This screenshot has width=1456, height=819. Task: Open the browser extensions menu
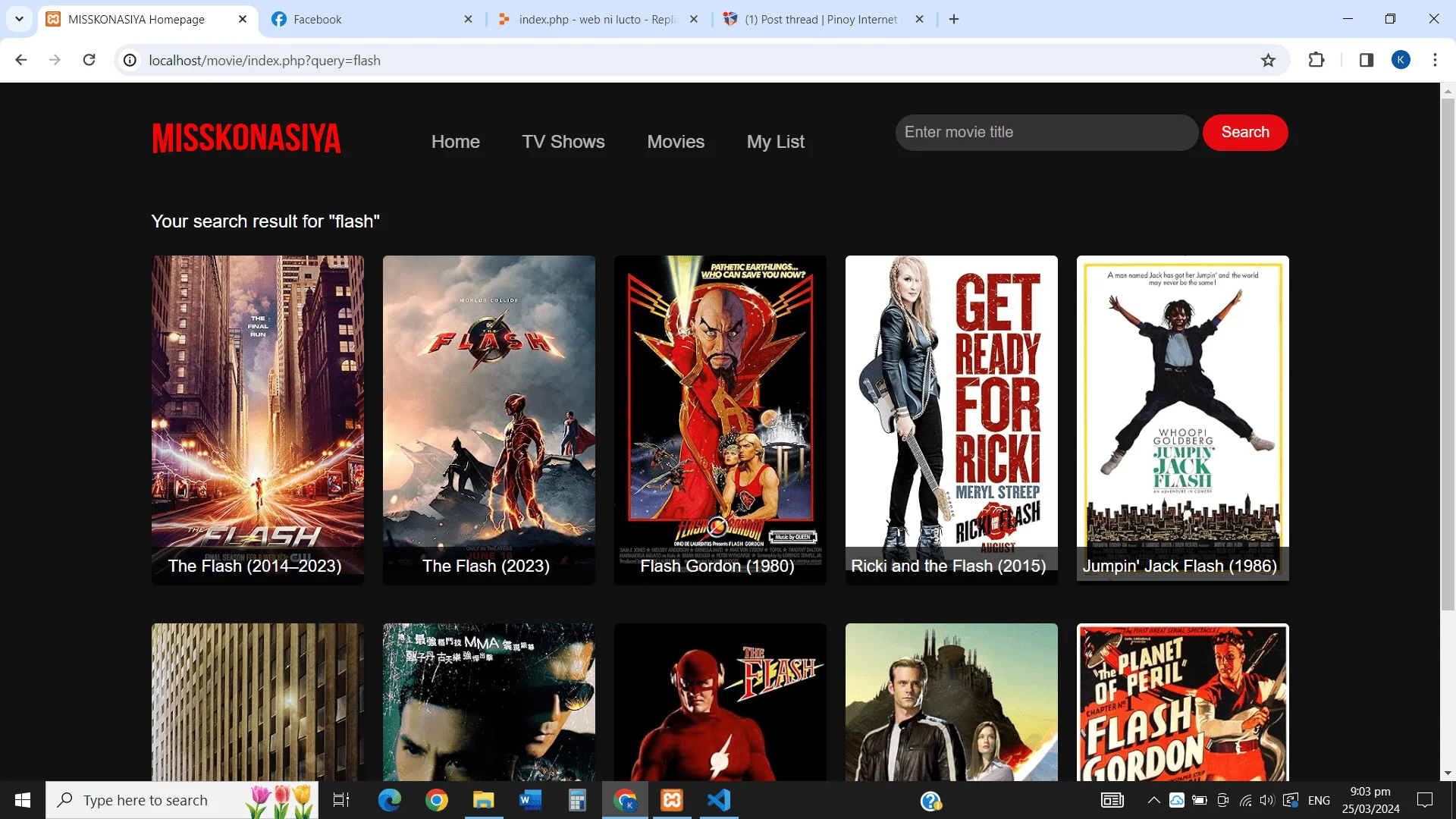[1316, 60]
